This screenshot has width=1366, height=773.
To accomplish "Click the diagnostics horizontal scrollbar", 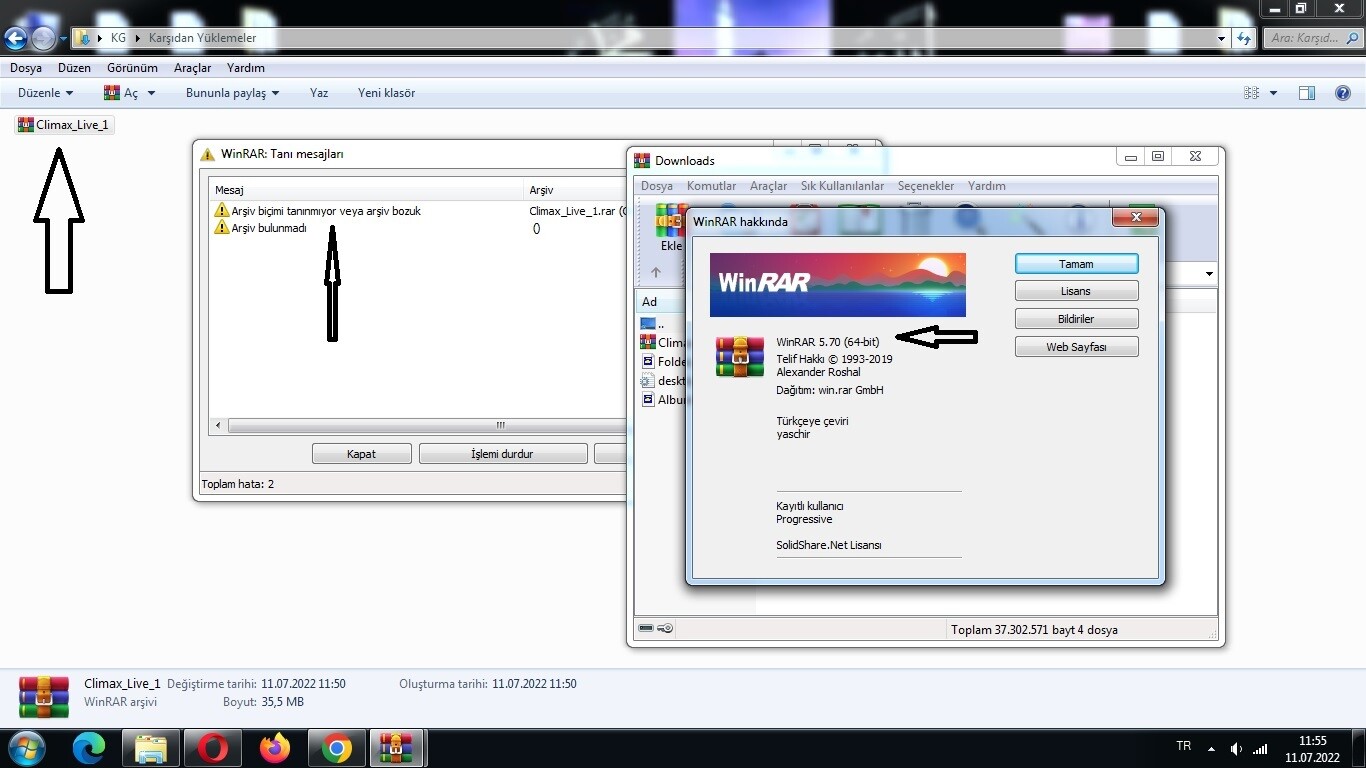I will [x=420, y=426].
